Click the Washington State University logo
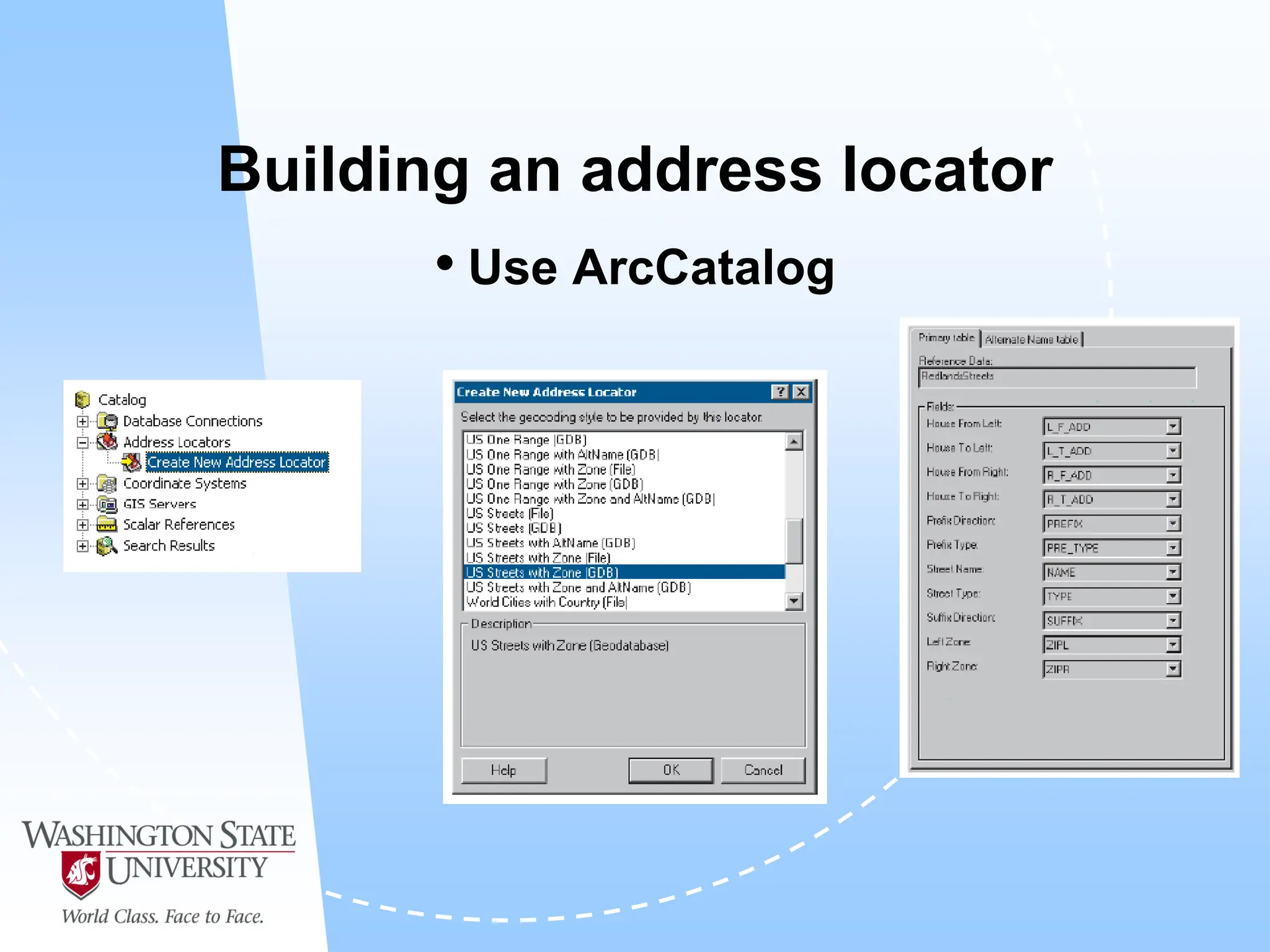Image resolution: width=1270 pixels, height=952 pixels. point(159,873)
